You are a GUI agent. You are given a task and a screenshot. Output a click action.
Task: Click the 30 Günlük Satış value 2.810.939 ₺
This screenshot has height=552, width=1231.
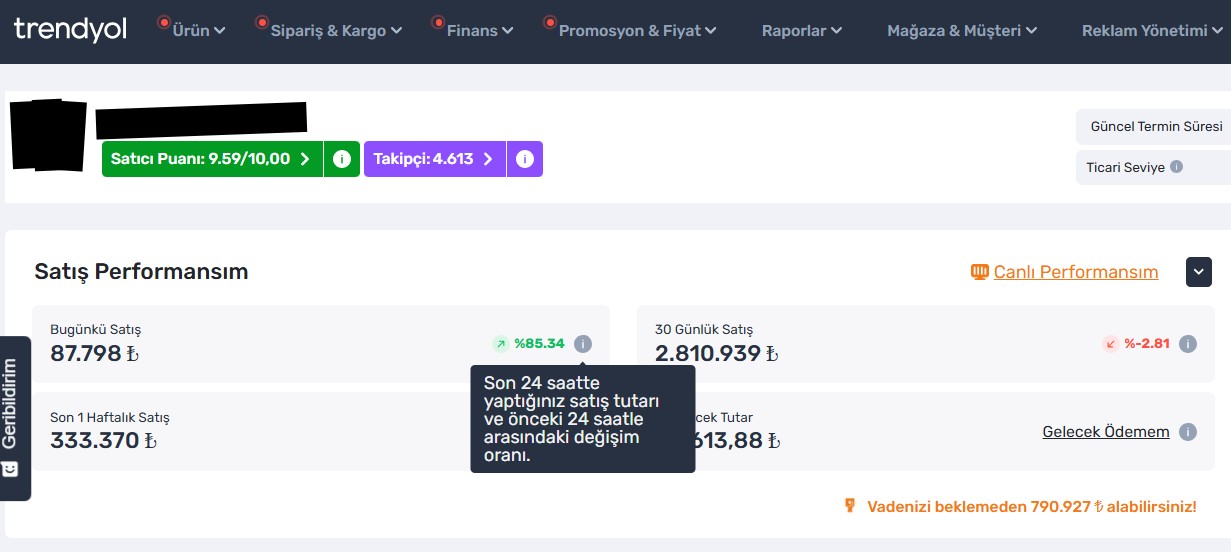716,353
